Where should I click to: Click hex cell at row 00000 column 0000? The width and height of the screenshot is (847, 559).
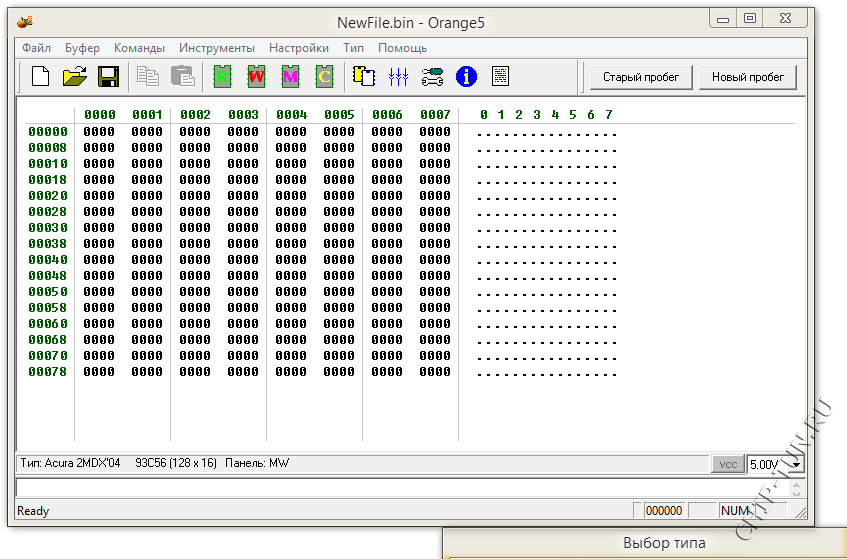click(x=99, y=132)
